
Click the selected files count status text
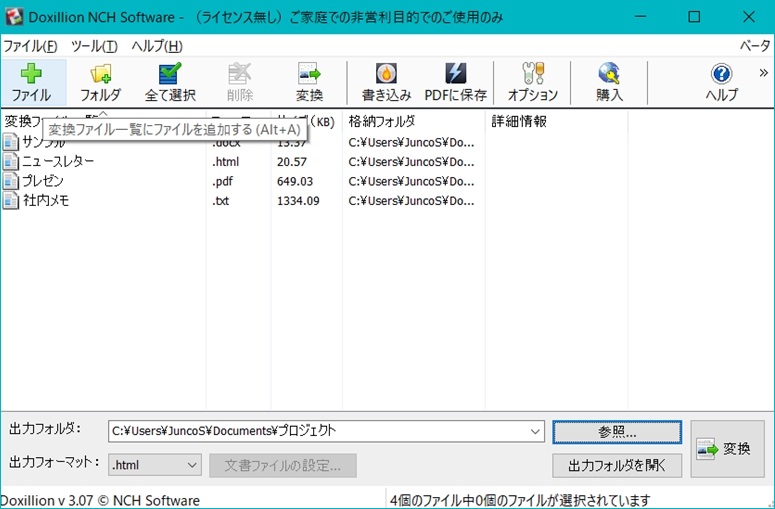pos(520,500)
